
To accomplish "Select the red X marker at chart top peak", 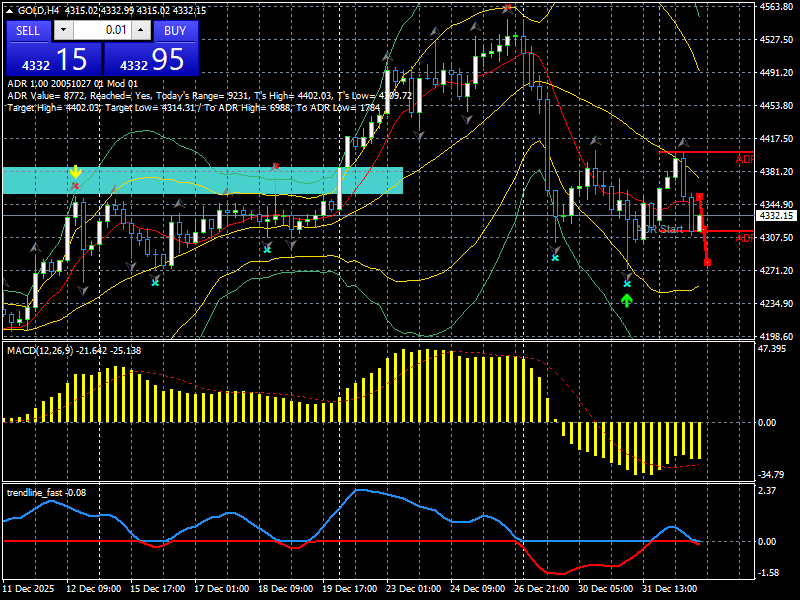I will (x=507, y=7).
